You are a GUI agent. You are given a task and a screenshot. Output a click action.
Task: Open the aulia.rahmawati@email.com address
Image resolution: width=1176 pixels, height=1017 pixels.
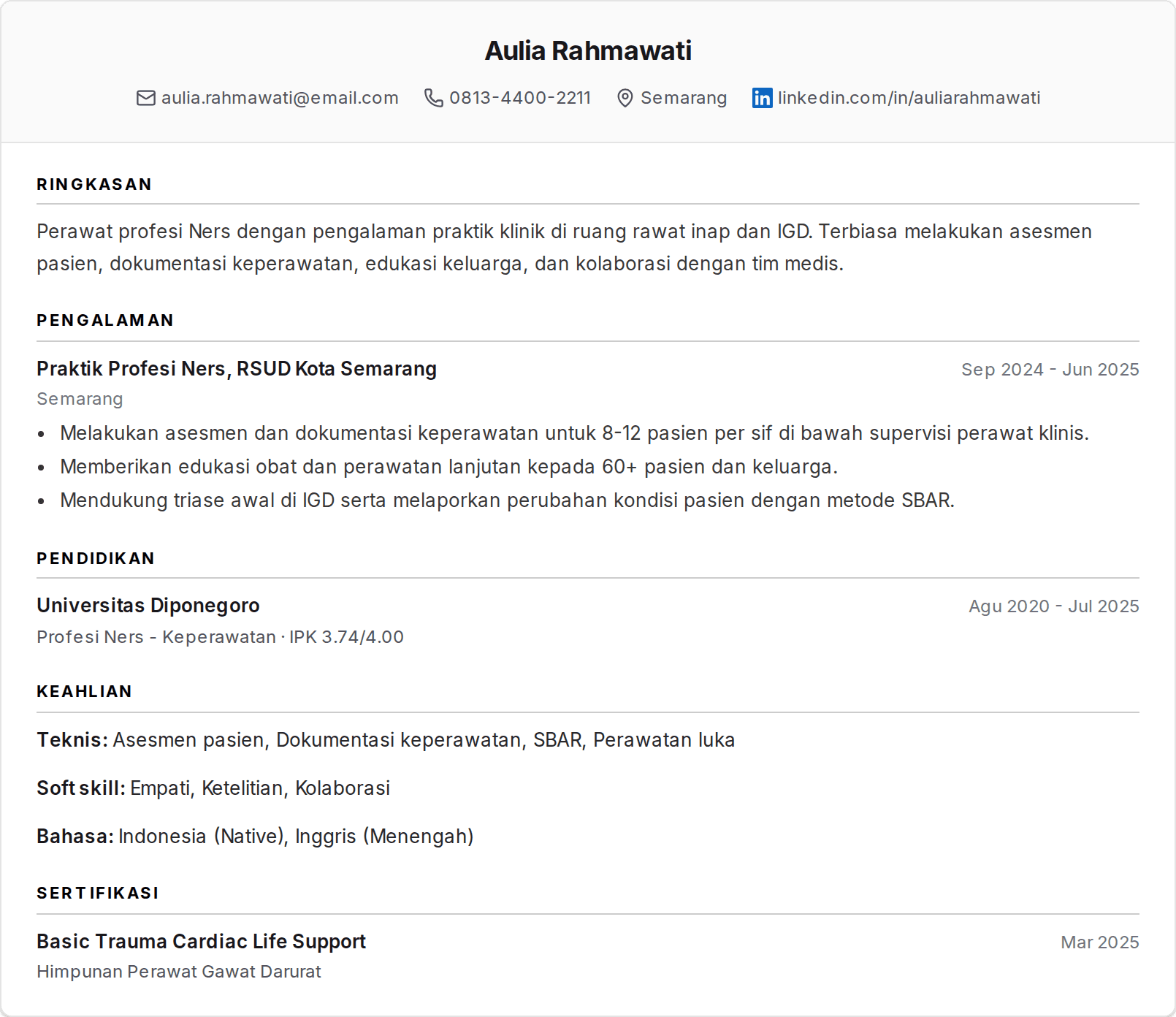tap(280, 98)
